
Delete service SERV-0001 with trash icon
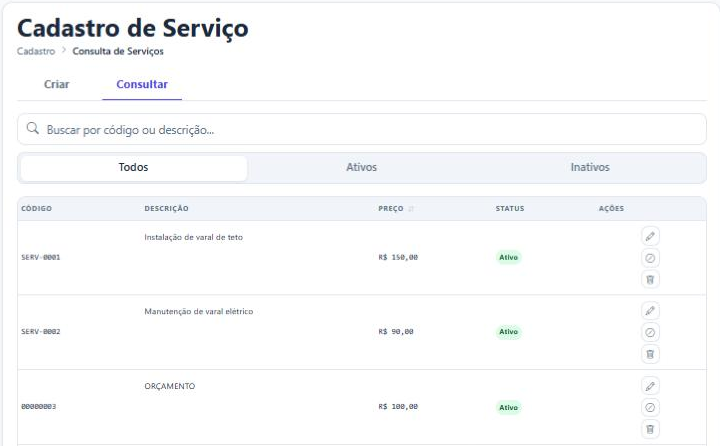coord(650,279)
